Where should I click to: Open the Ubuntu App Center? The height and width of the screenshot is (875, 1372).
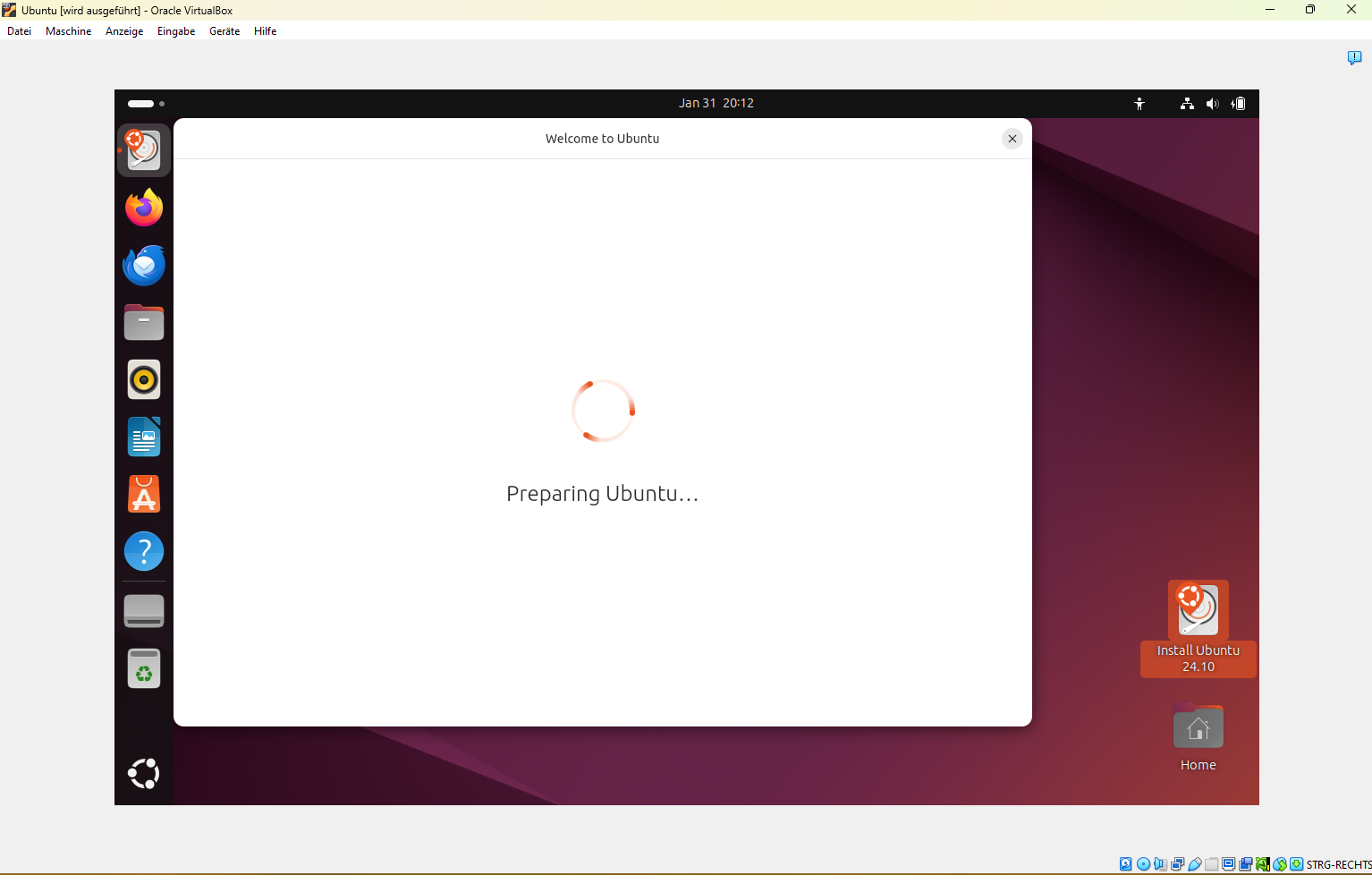tap(143, 495)
